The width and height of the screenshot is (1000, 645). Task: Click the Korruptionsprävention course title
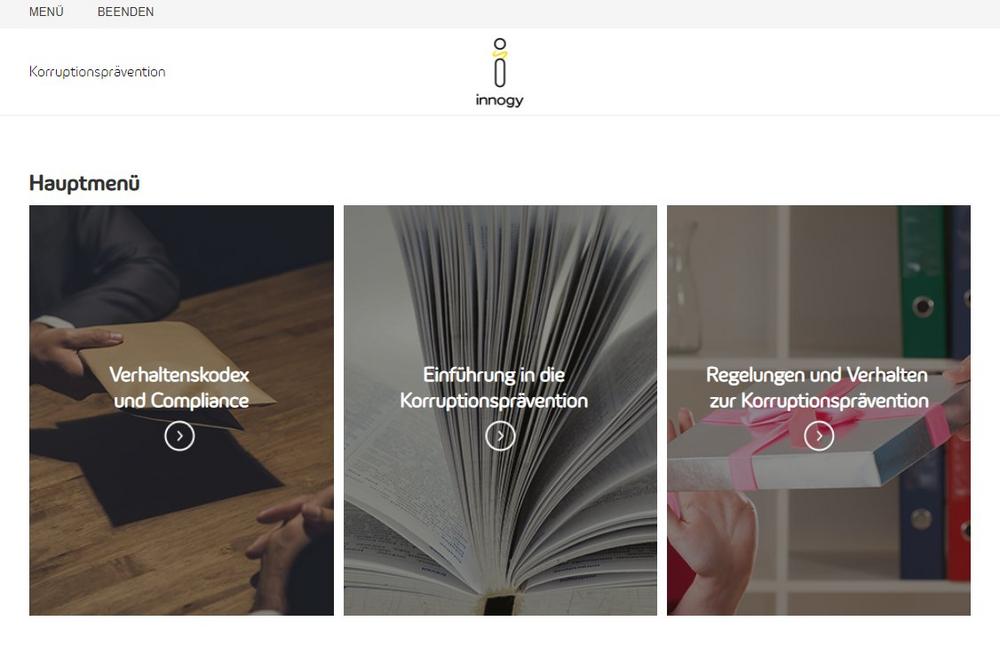click(x=97, y=71)
